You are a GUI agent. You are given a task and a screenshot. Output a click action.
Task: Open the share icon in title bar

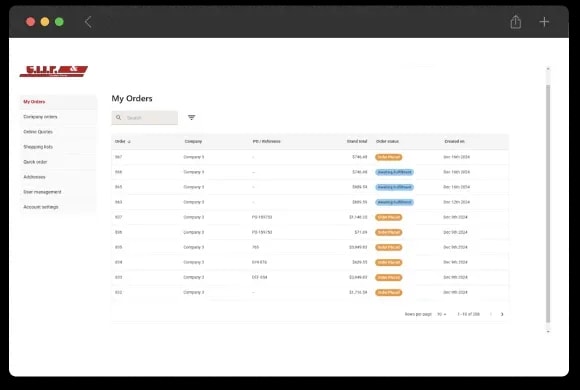516,22
